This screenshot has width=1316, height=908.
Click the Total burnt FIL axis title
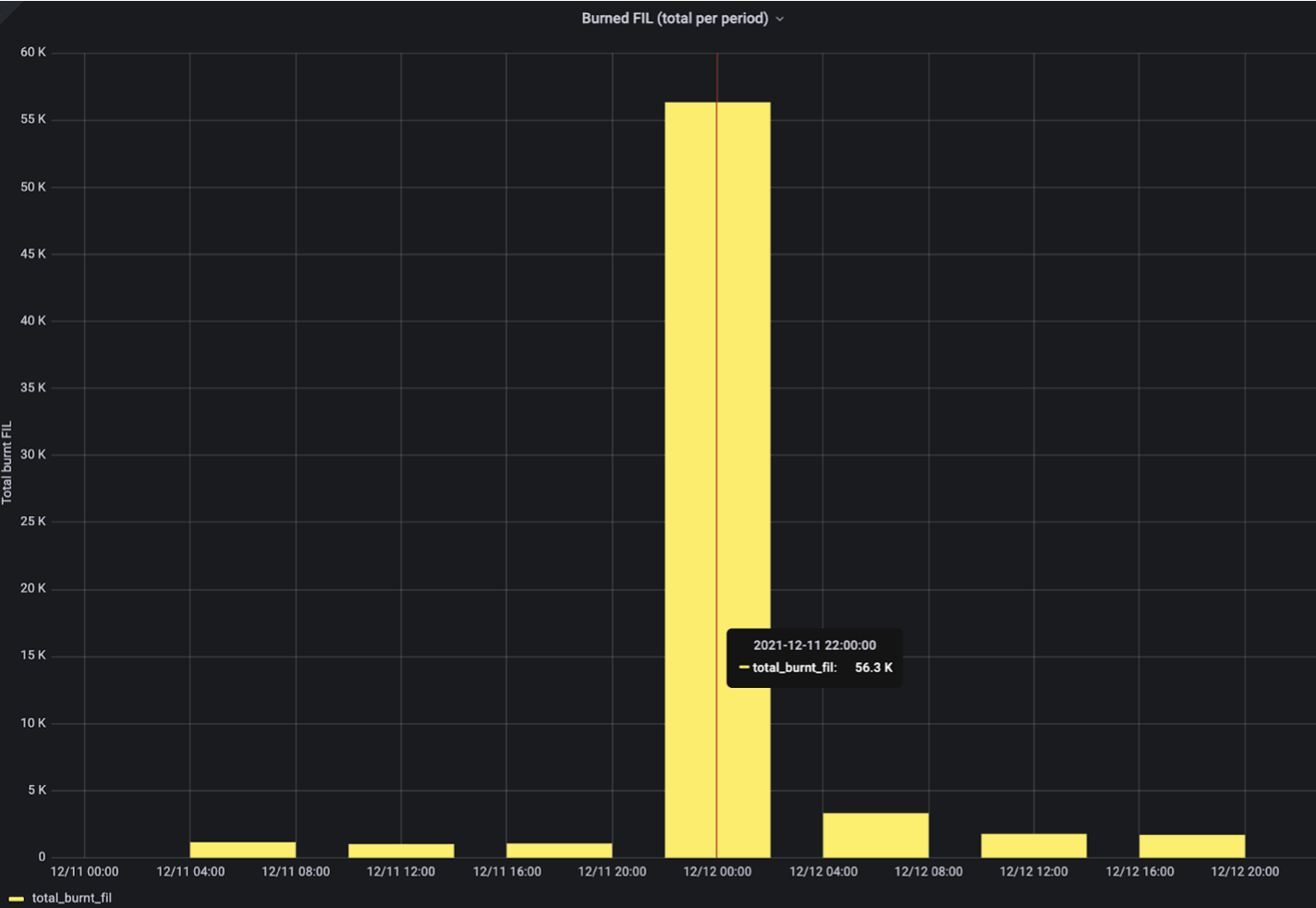click(x=7, y=462)
